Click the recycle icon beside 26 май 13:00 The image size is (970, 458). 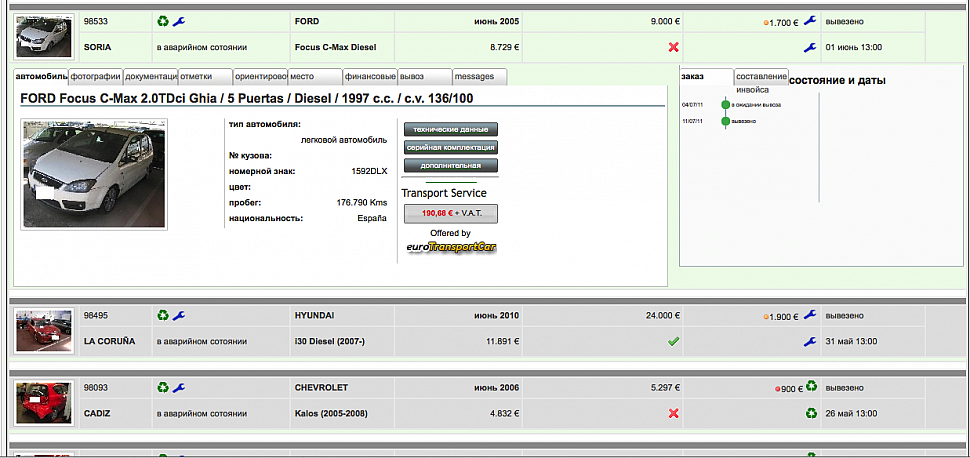pos(811,413)
